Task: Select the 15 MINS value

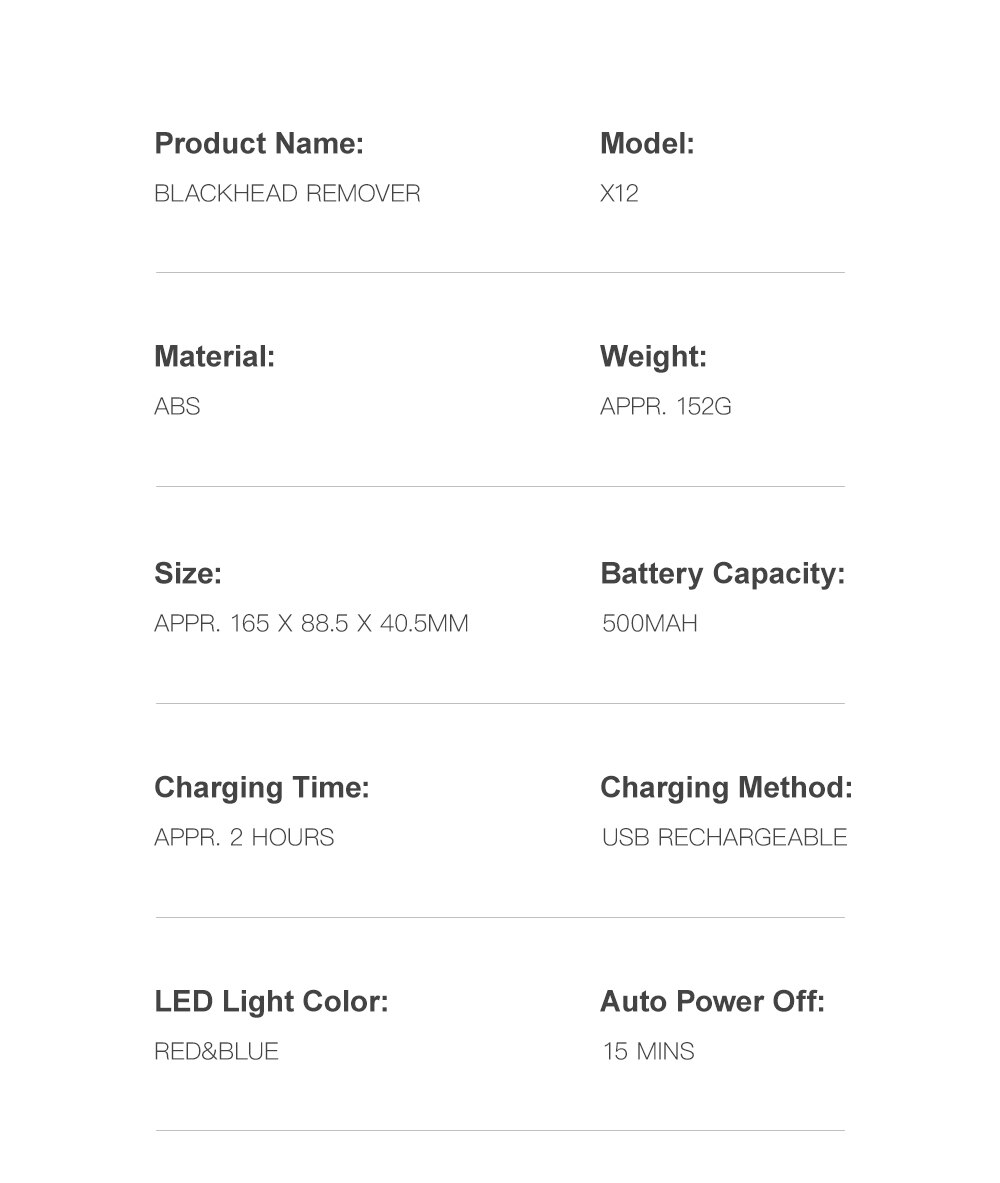Action: 648,1052
